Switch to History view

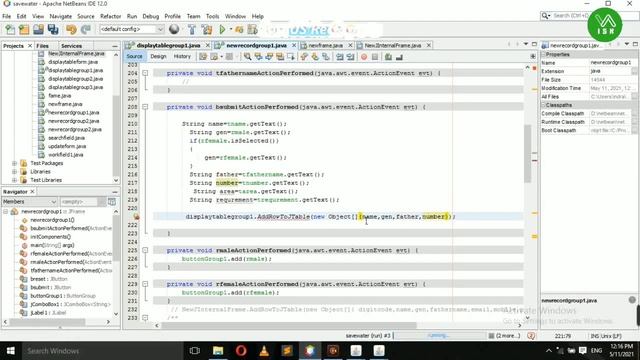pos(182,56)
